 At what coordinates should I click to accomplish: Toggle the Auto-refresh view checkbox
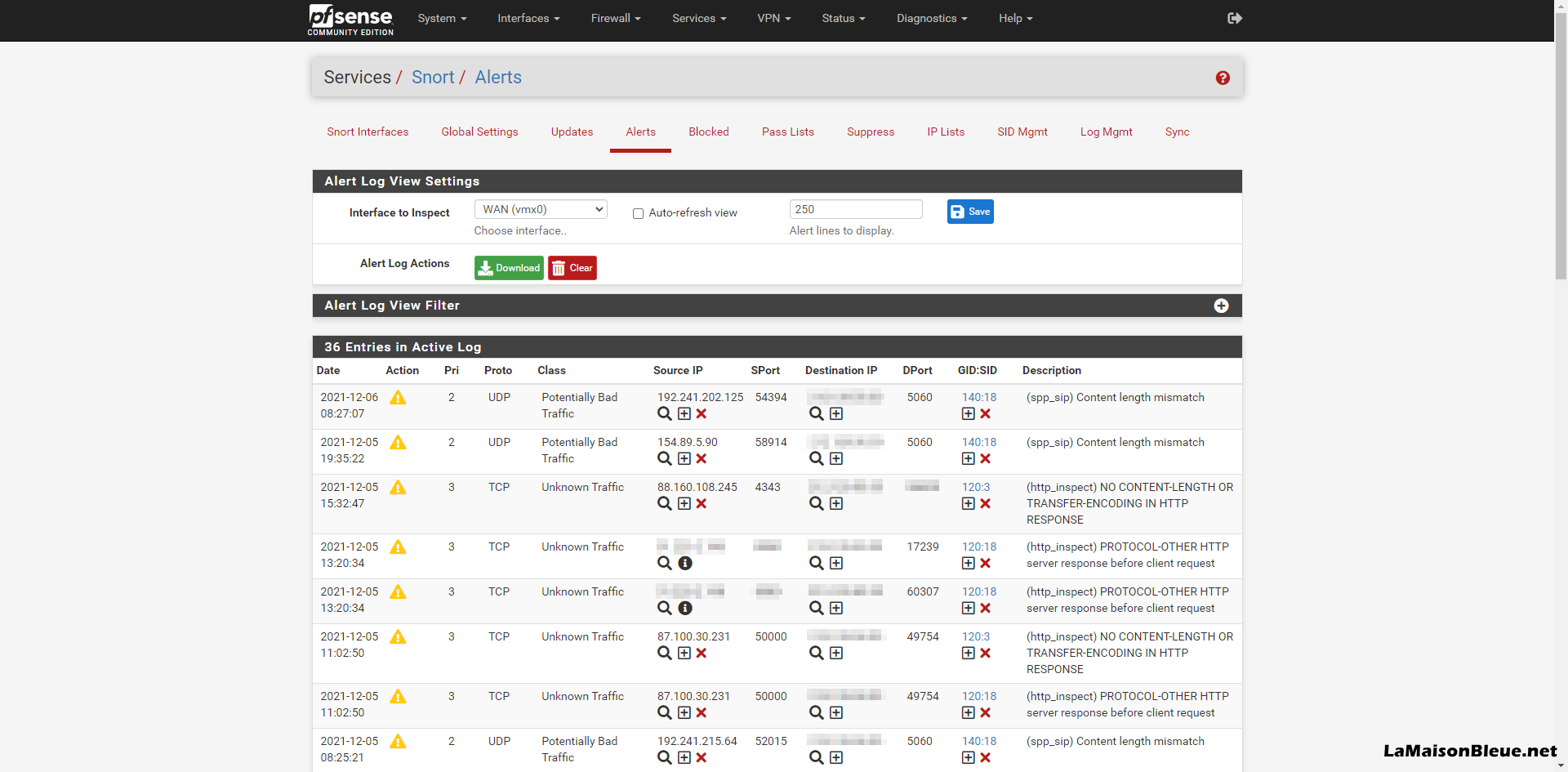[x=638, y=213]
